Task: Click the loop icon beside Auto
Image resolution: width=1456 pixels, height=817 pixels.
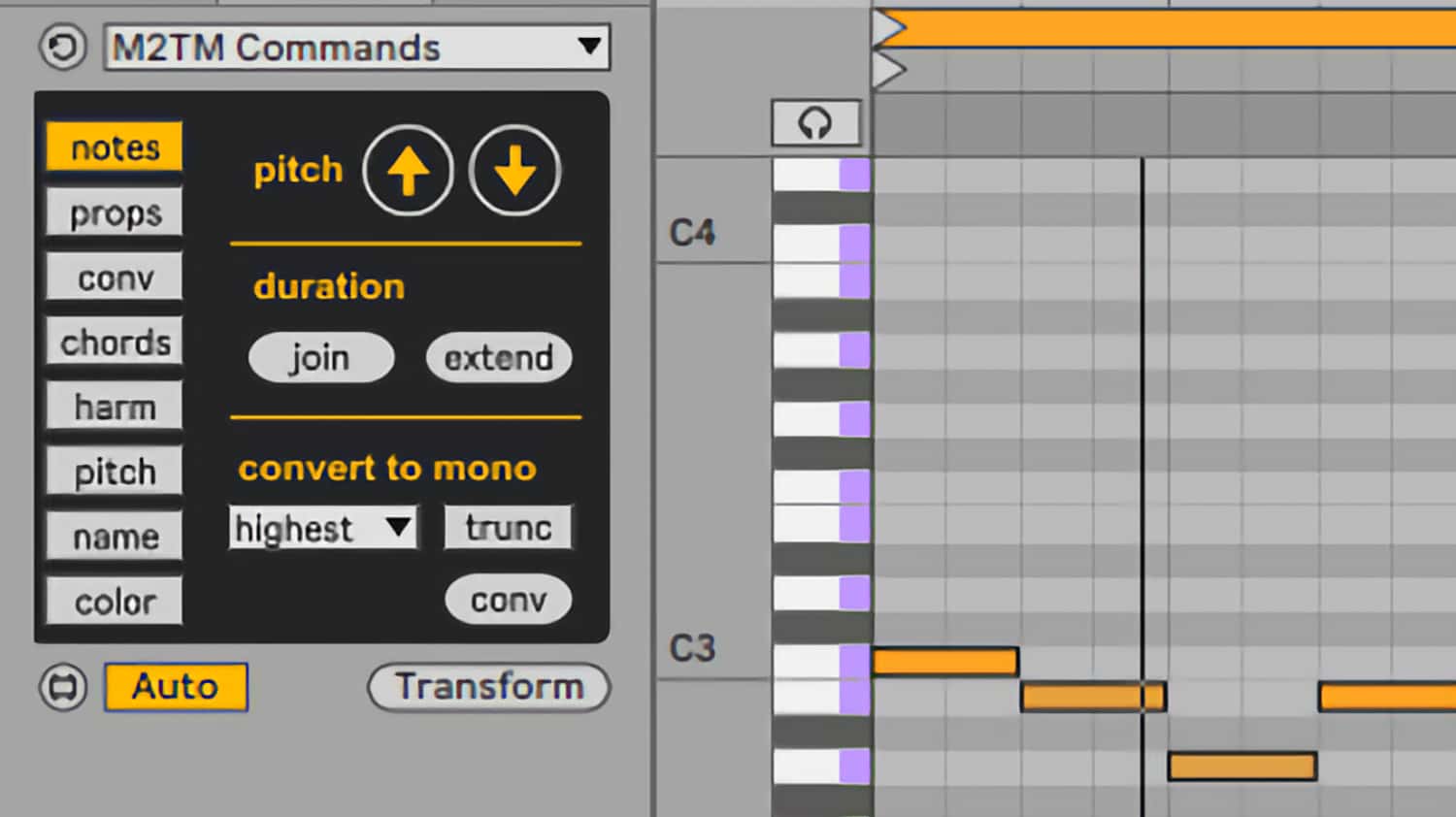Action: click(x=63, y=687)
